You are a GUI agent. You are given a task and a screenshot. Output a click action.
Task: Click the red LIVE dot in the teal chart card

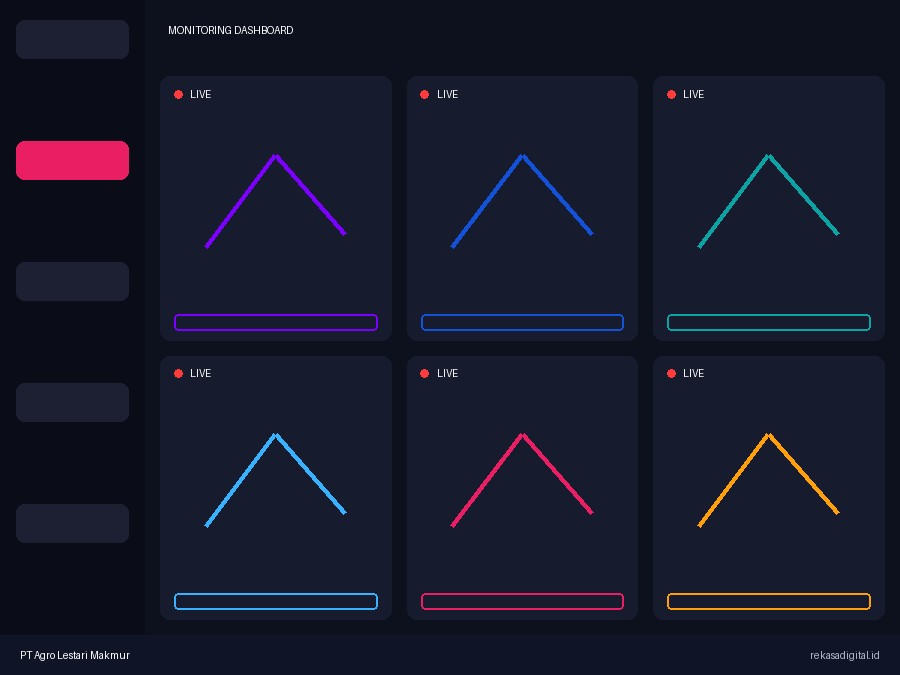tap(672, 94)
